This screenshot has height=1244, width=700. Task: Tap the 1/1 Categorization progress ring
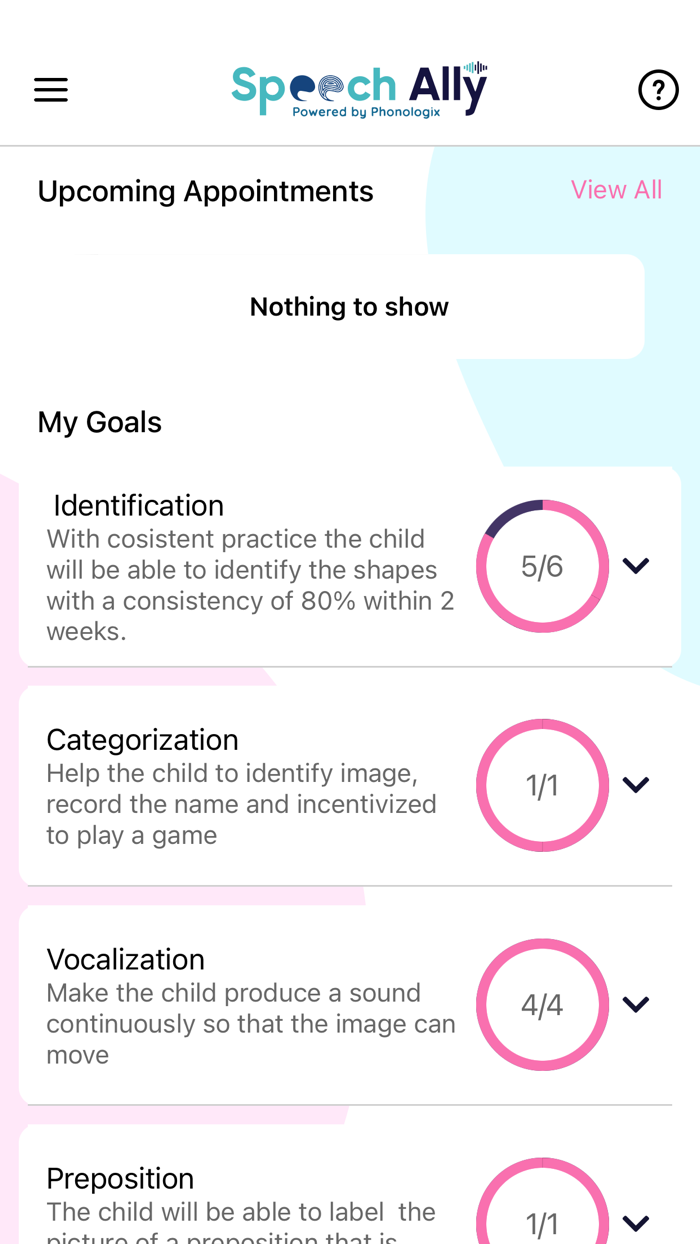tap(543, 786)
